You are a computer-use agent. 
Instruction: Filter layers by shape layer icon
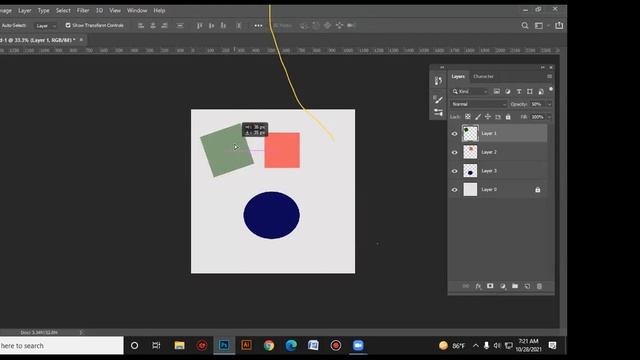pos(530,91)
